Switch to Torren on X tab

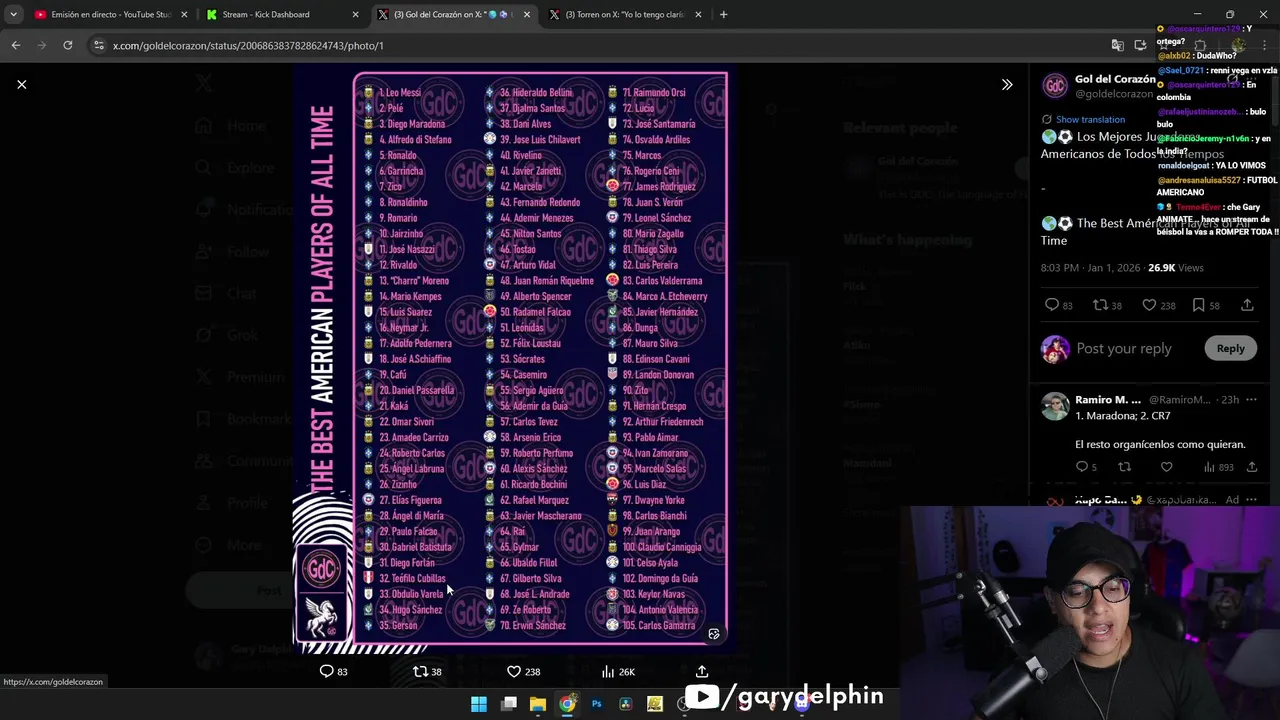624,15
